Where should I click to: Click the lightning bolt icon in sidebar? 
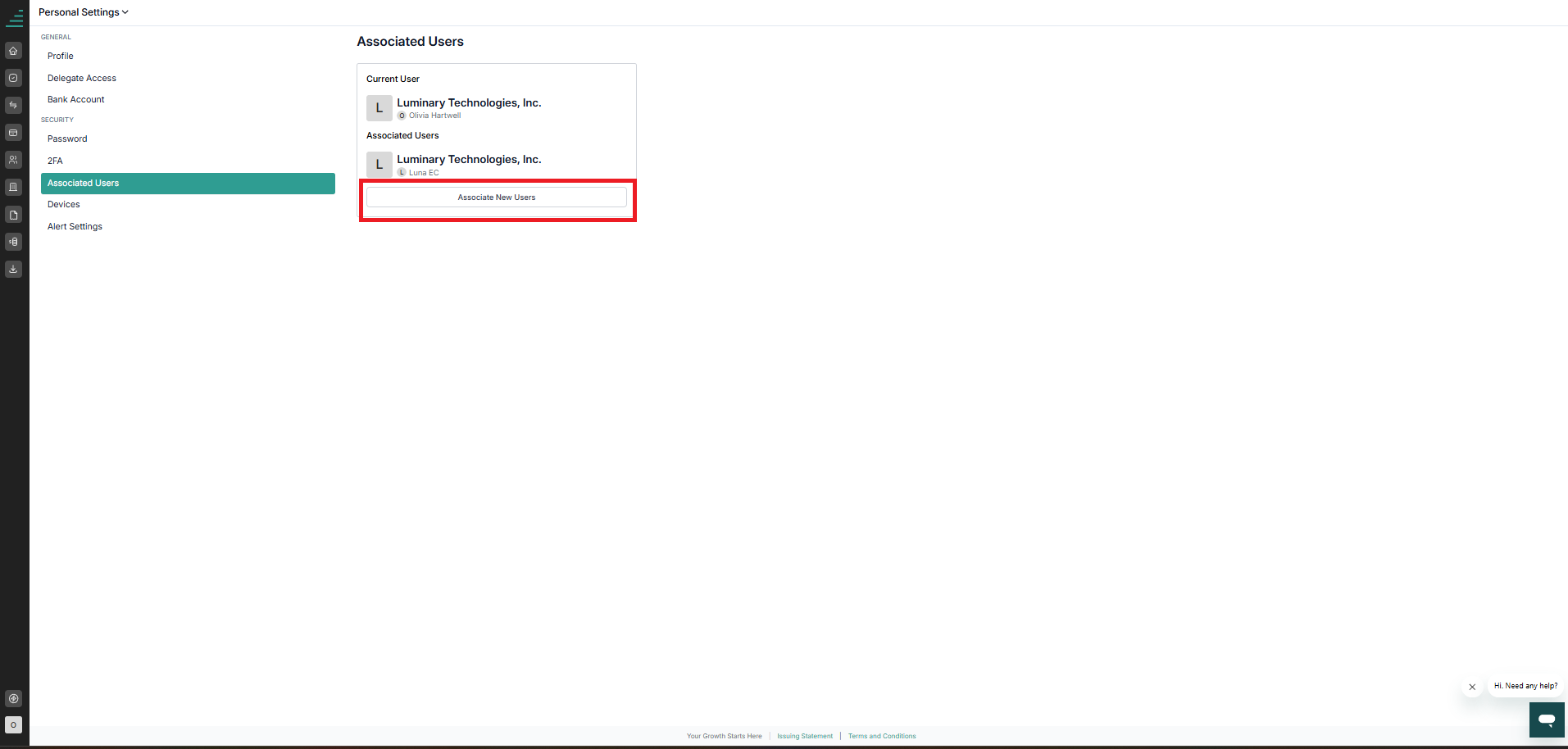(13, 699)
